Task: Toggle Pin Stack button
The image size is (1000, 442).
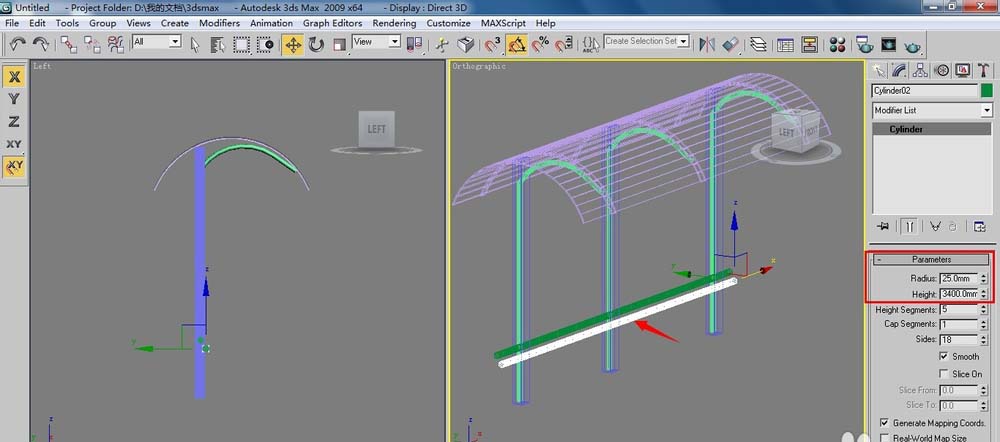Action: (883, 226)
